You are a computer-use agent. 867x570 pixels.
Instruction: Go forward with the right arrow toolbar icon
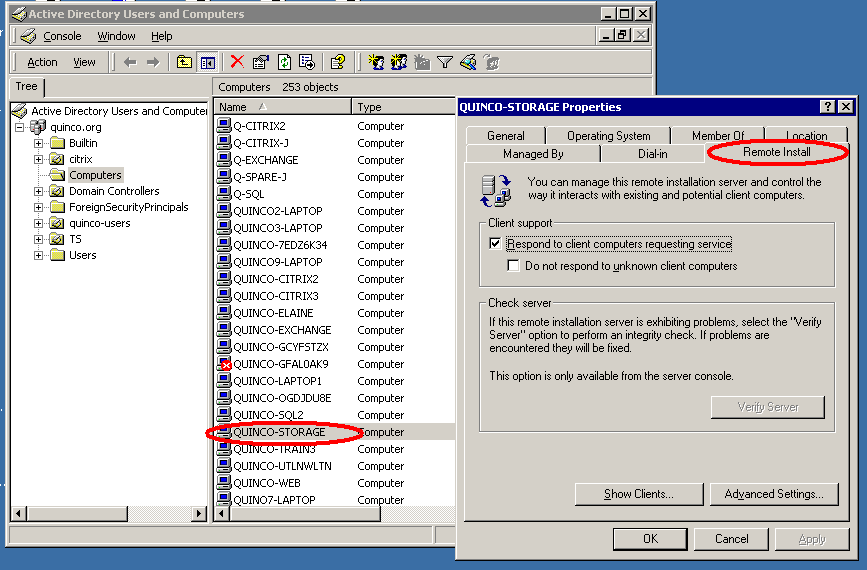[153, 62]
